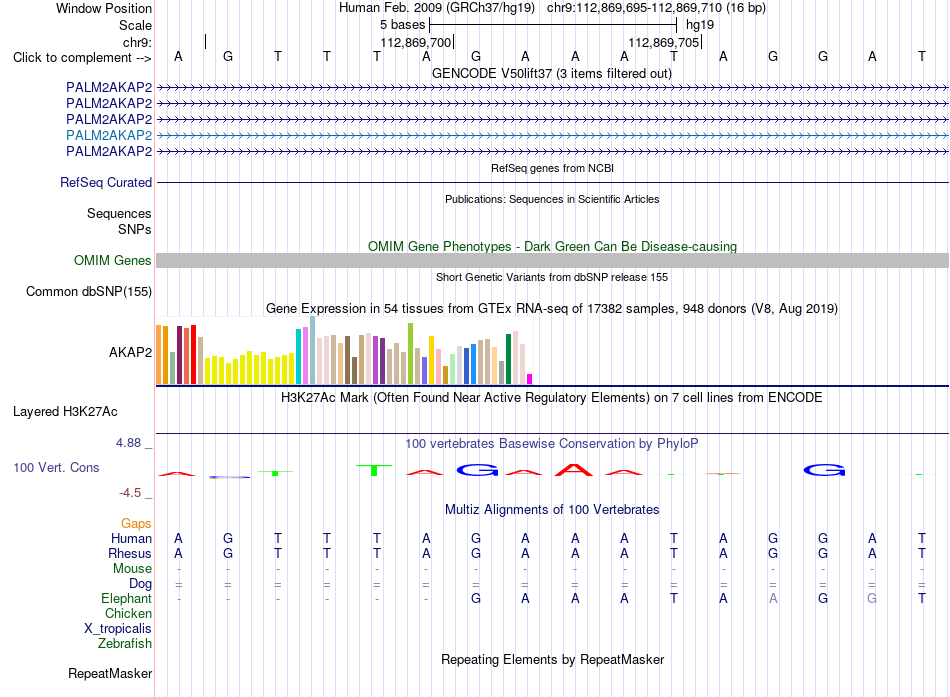Click the magenta bar in GTEx chart
The image size is (950, 697).
pos(530,379)
